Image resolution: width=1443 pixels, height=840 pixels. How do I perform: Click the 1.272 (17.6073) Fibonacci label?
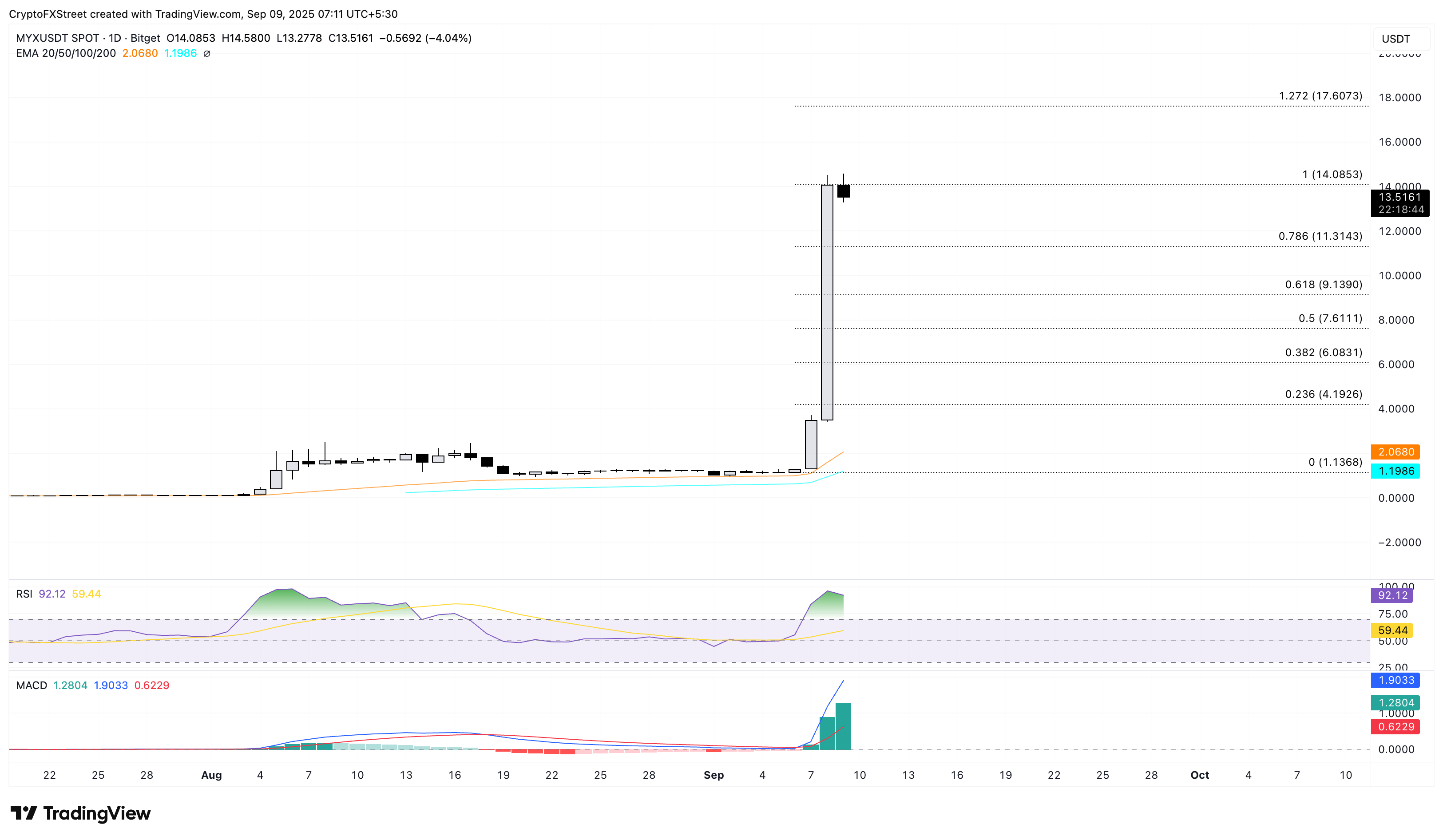pos(1320,95)
